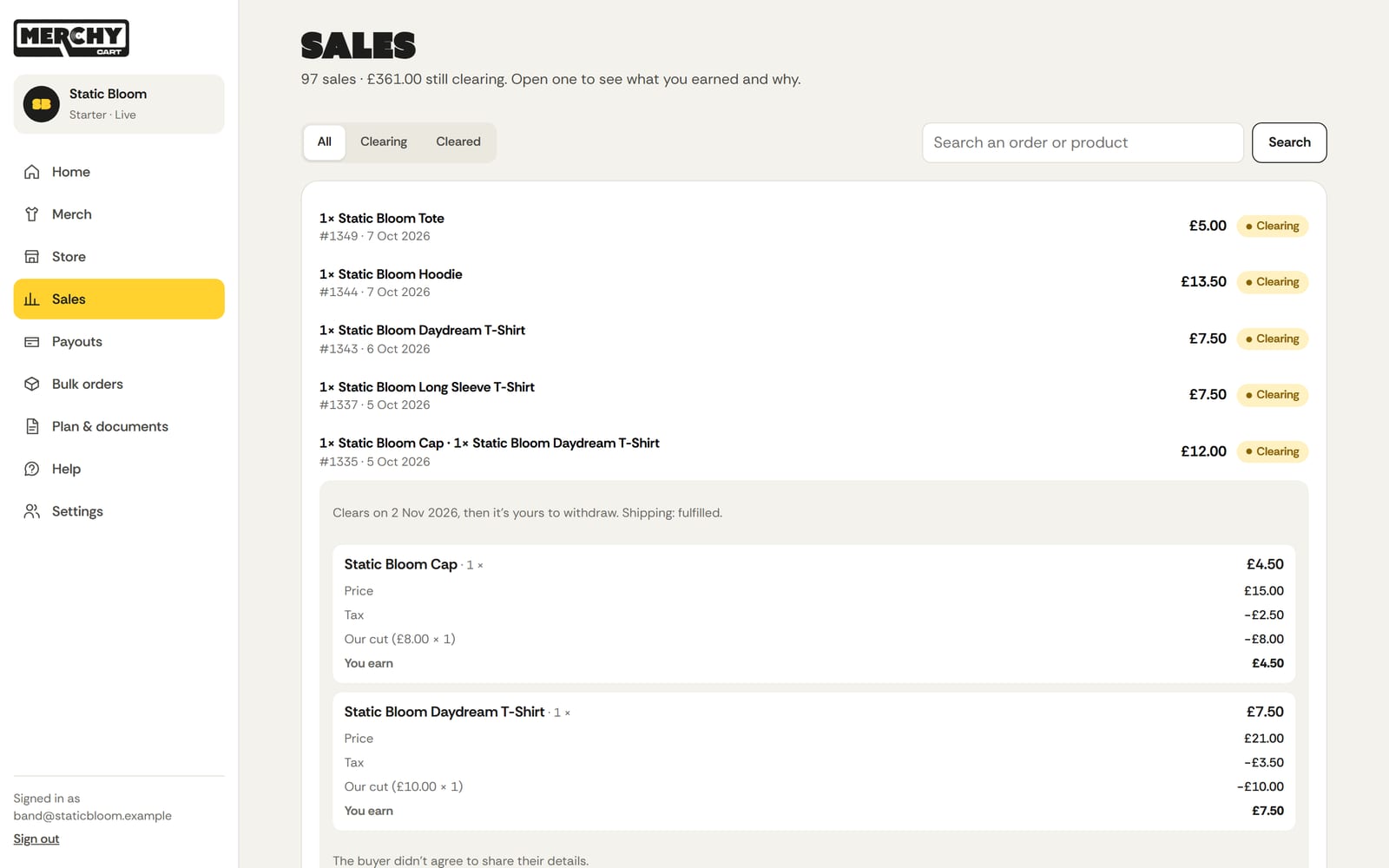This screenshot has width=1389, height=868.
Task: Open Settings from sidebar
Action: coord(119,511)
